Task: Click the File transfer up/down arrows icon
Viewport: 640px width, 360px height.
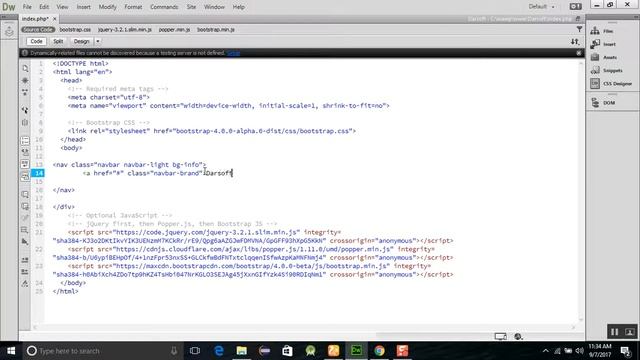Action: click(x=575, y=42)
